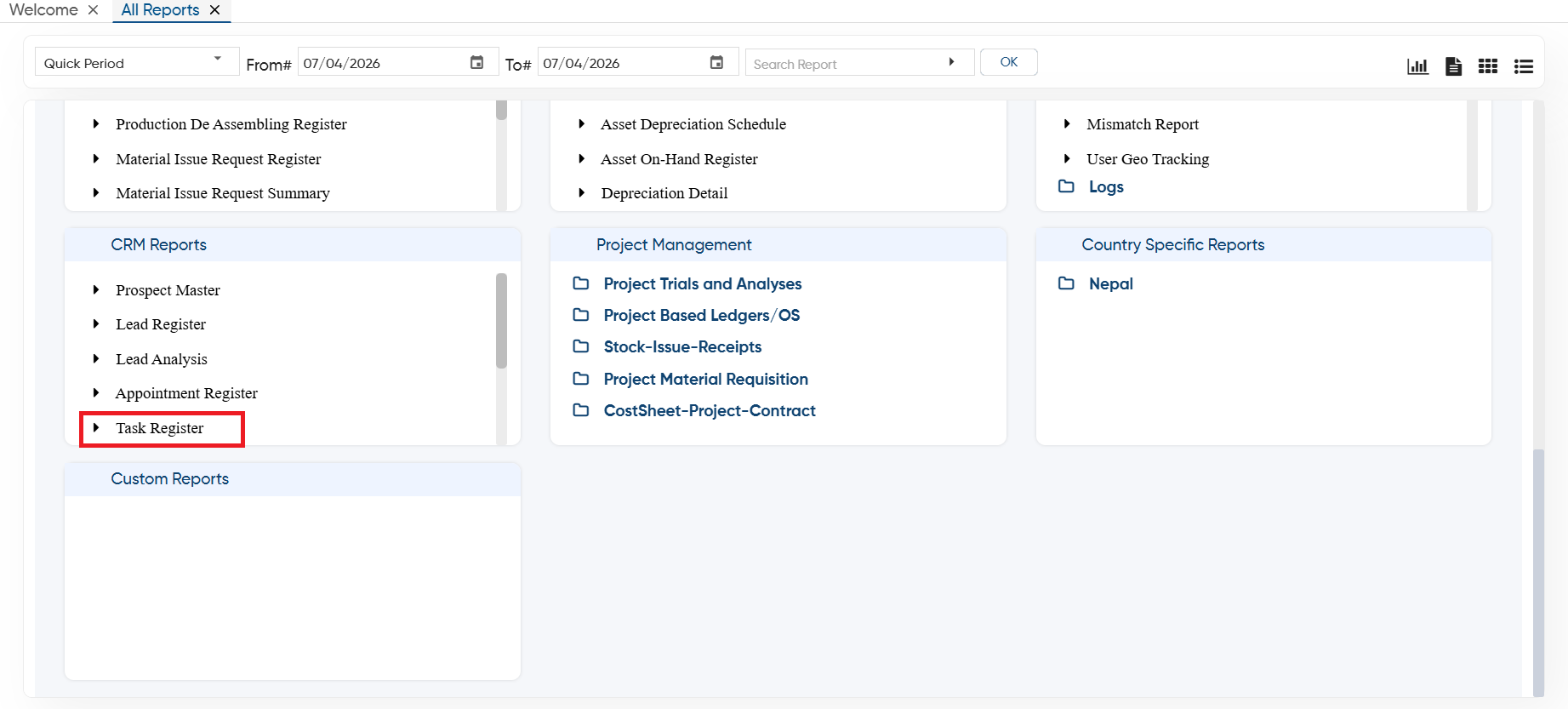Open the From date calendar picker
The width and height of the screenshot is (1568, 709).
(x=477, y=62)
